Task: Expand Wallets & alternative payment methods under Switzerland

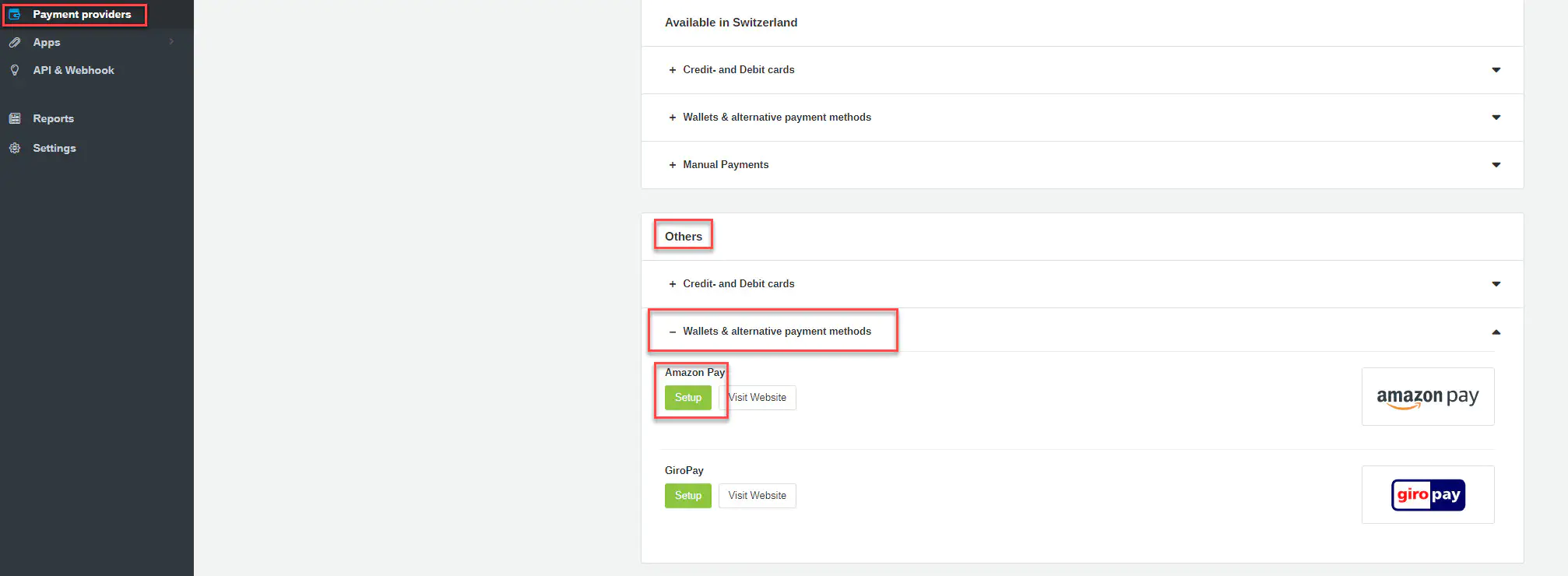Action: [x=776, y=118]
